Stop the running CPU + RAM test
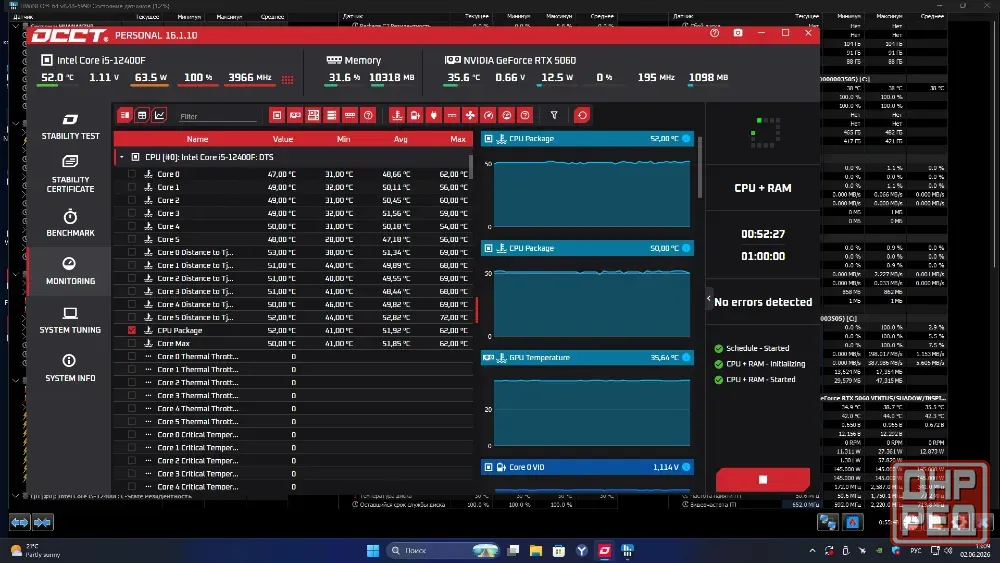Screen dimensions: 1000x563 coord(763,479)
